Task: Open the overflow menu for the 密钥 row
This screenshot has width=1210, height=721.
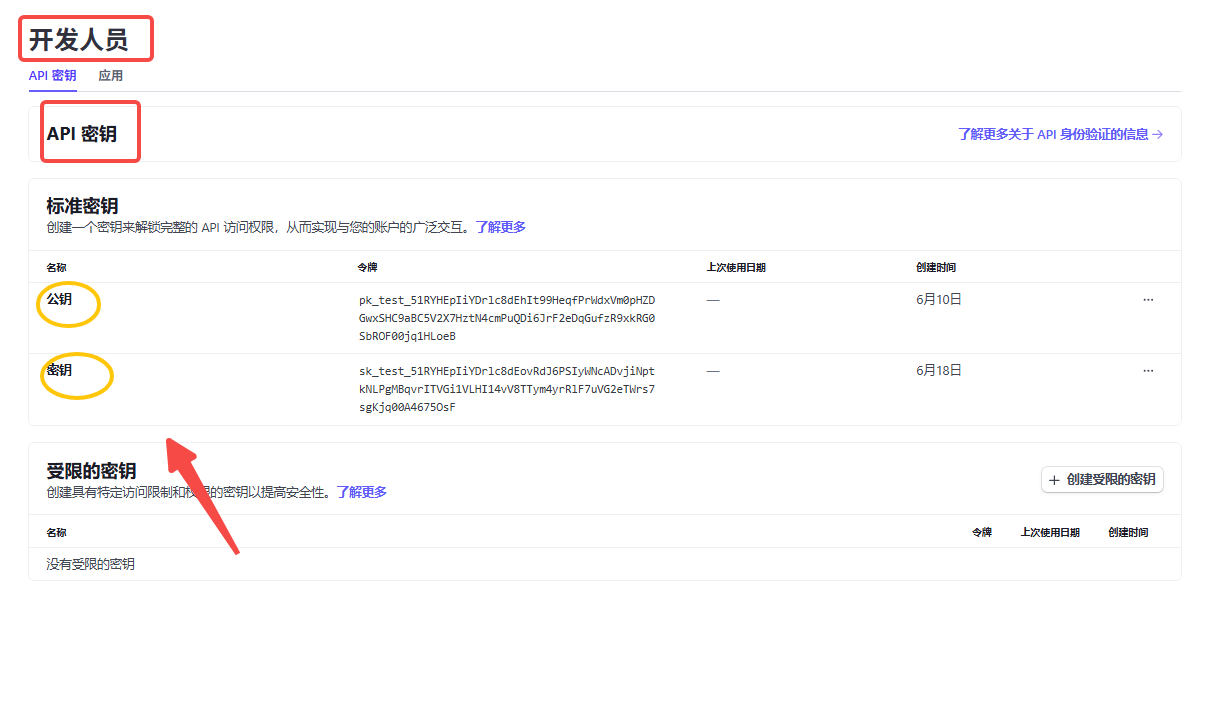Action: click(x=1148, y=369)
